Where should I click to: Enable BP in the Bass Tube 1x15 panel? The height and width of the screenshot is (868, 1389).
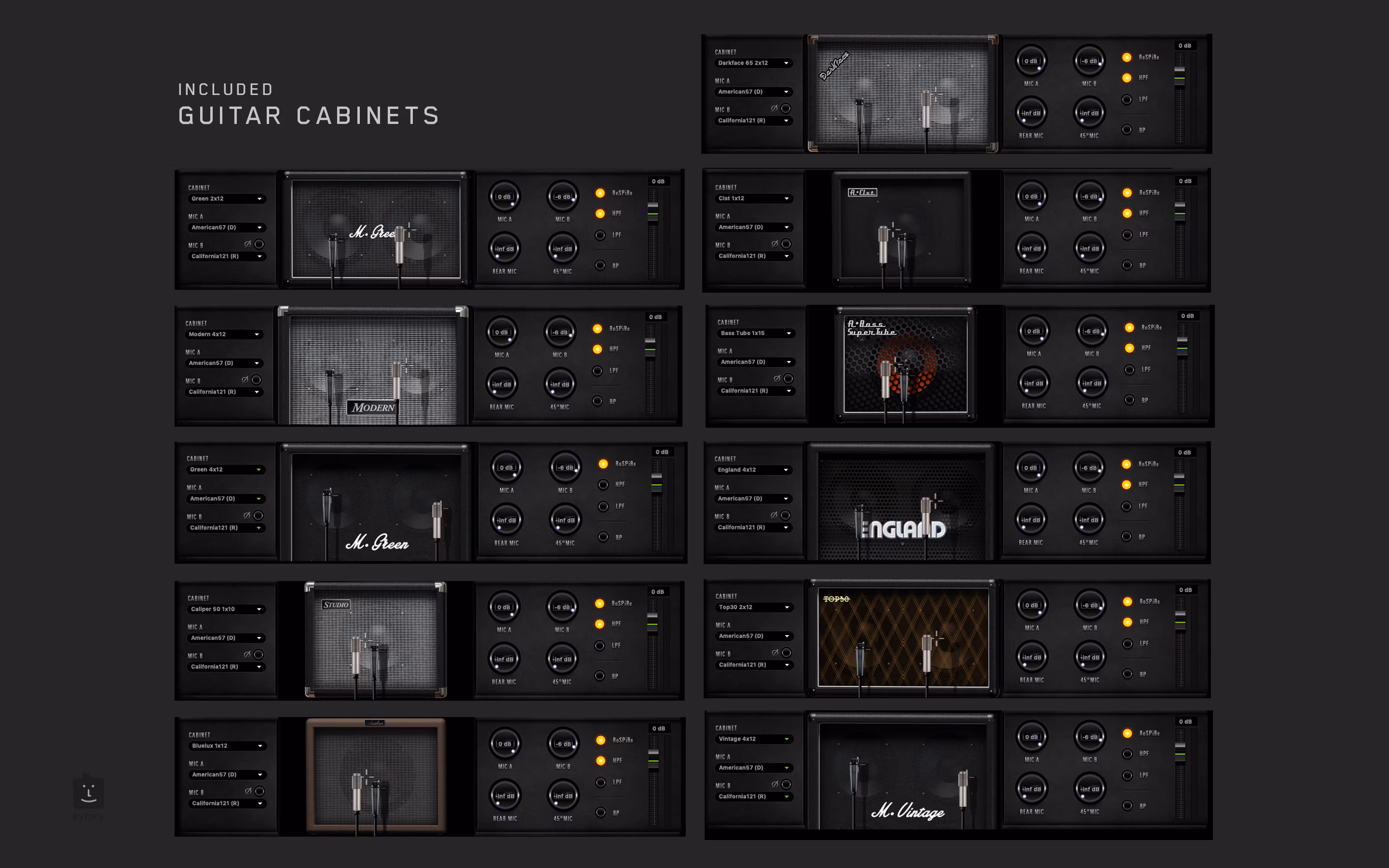[x=1129, y=400]
